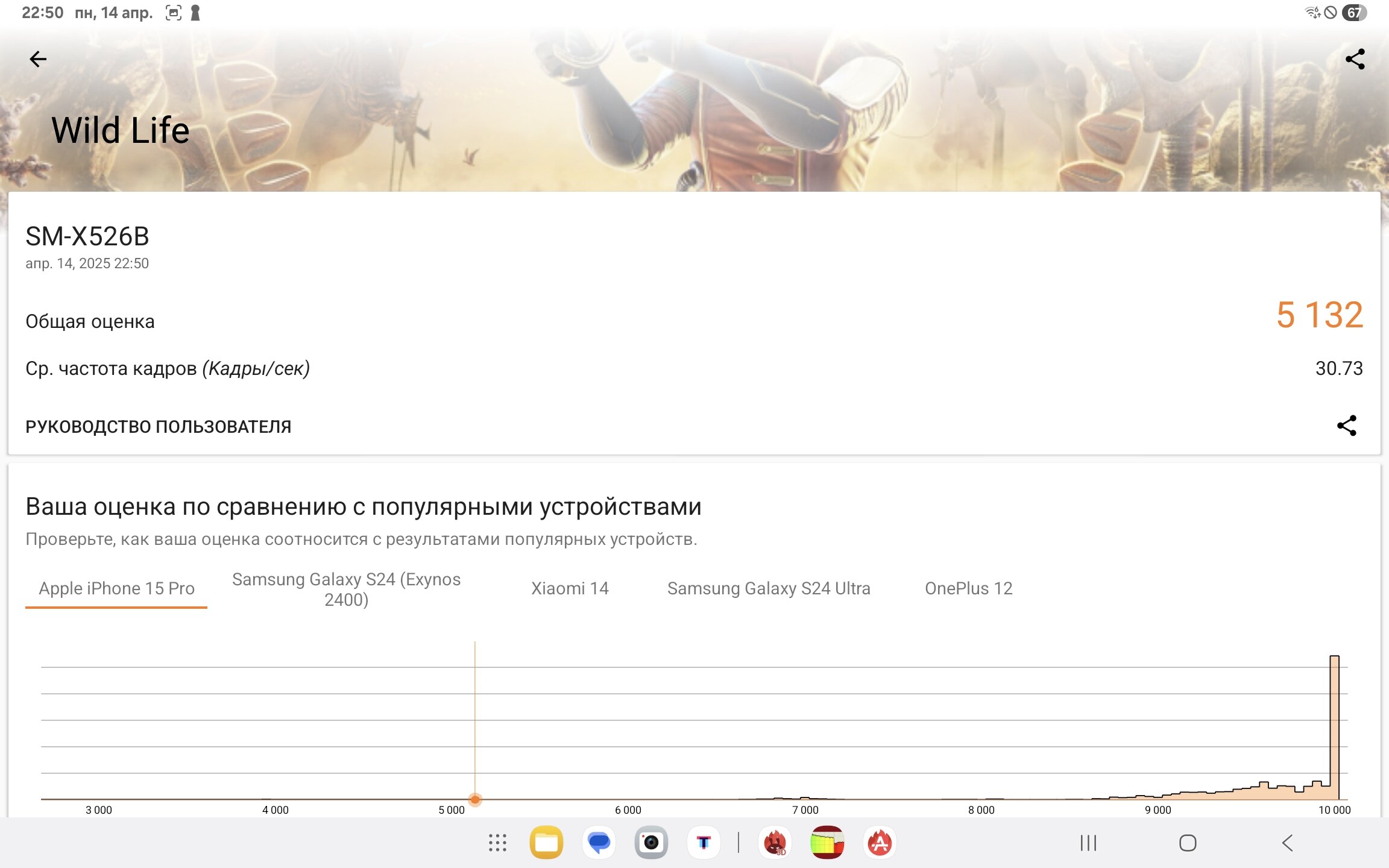Open the T bank app icon
Viewport: 1389px width, 868px height.
704,843
